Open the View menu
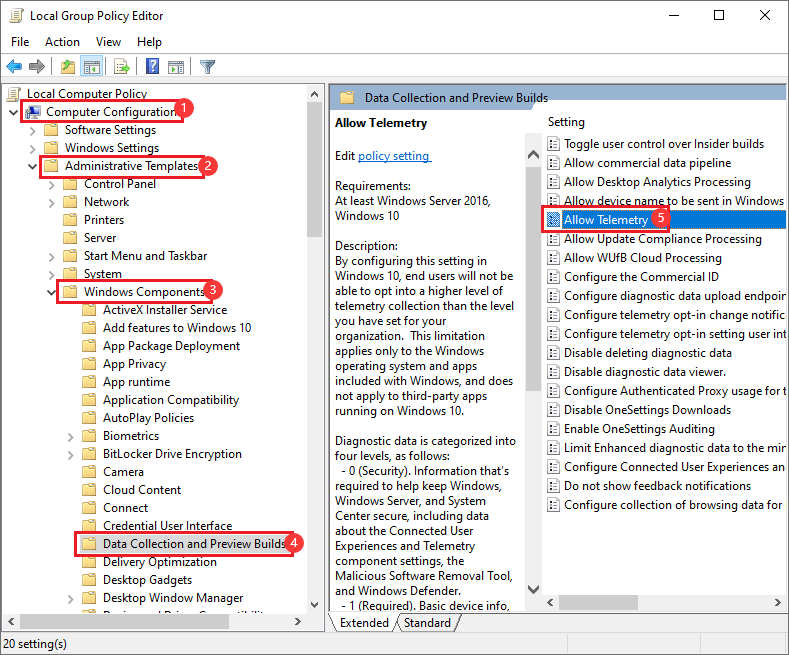The image size is (789, 655). pos(108,42)
